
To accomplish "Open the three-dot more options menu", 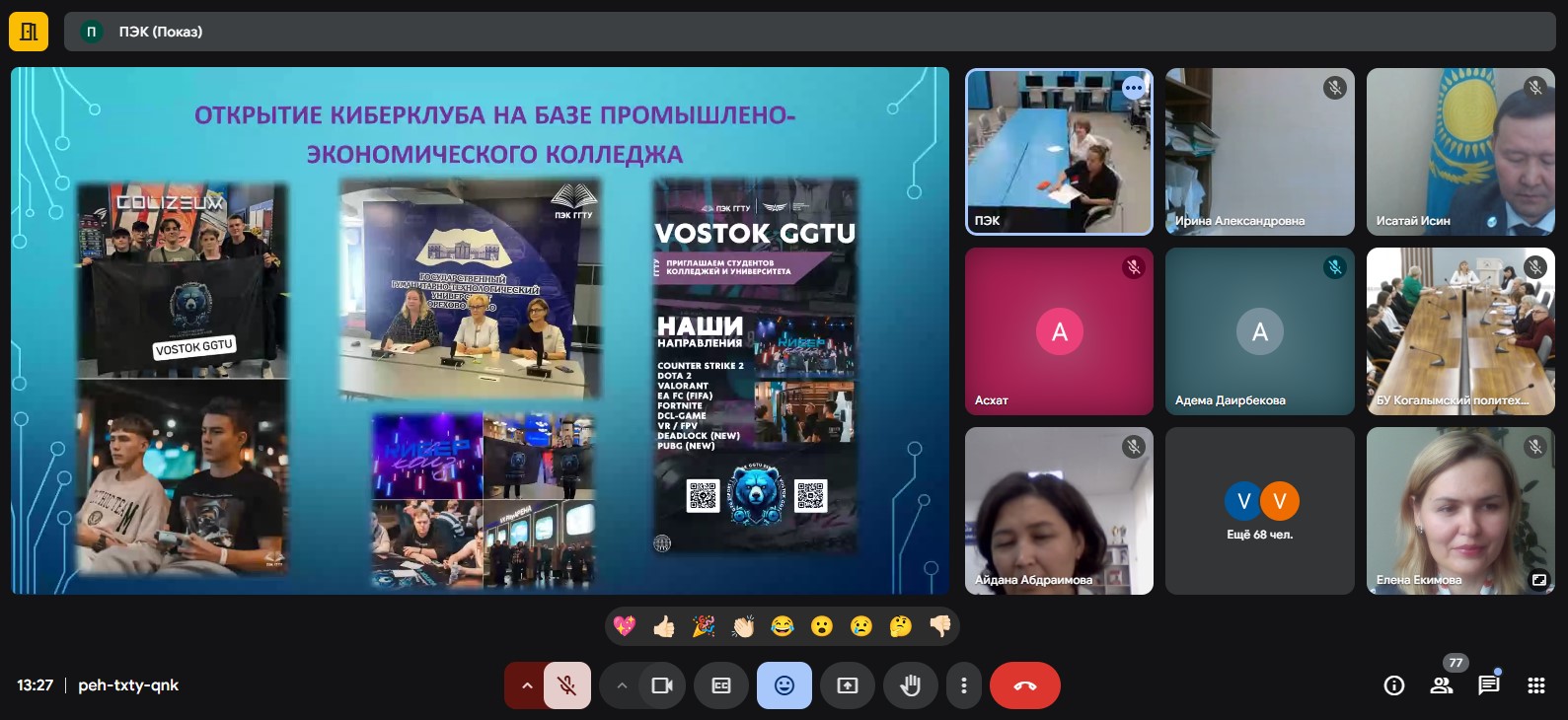I will 964,685.
